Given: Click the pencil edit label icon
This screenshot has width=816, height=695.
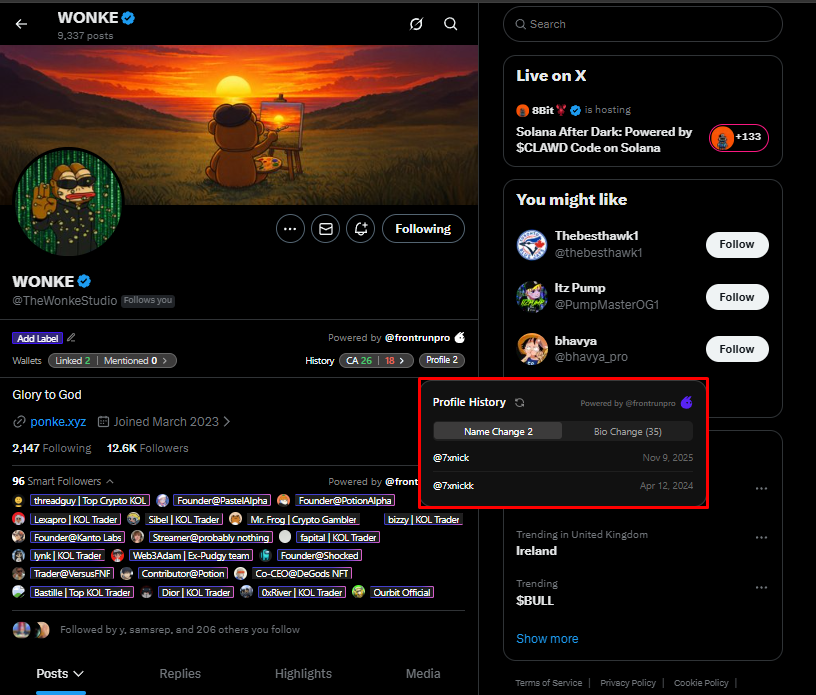Looking at the screenshot, I should point(71,338).
